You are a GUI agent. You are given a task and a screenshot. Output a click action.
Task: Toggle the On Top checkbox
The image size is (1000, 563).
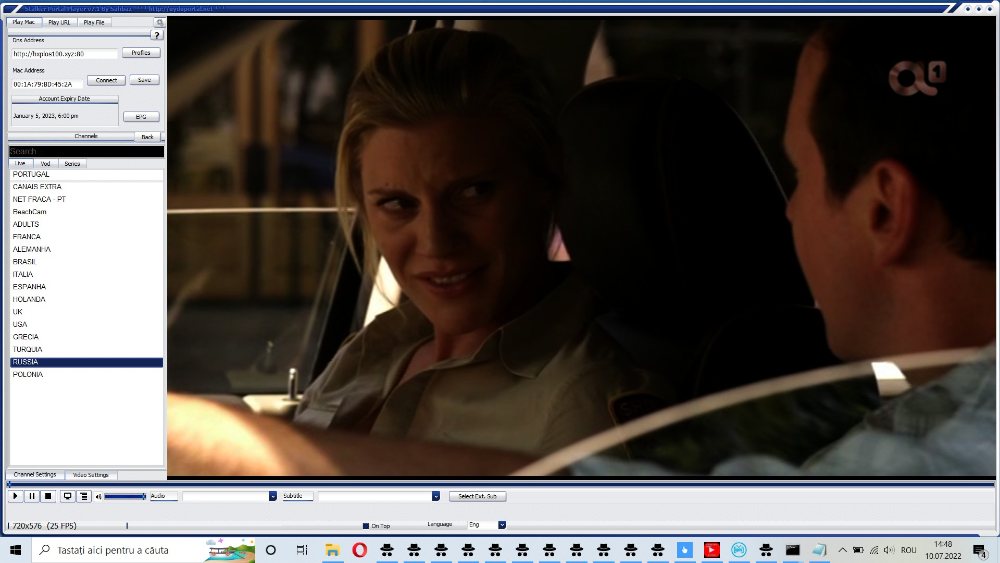pos(366,526)
